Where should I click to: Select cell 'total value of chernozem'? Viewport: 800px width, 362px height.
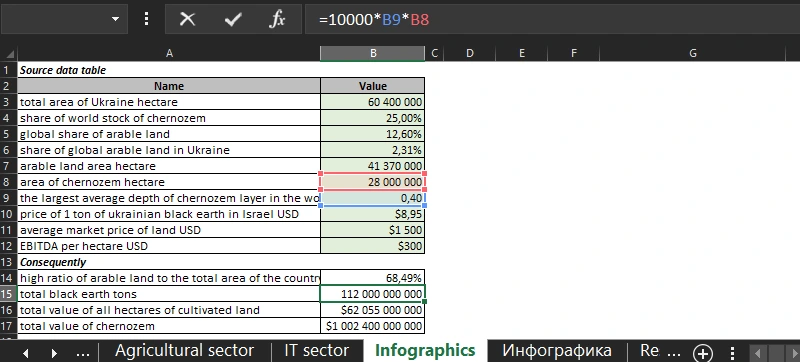(169, 326)
